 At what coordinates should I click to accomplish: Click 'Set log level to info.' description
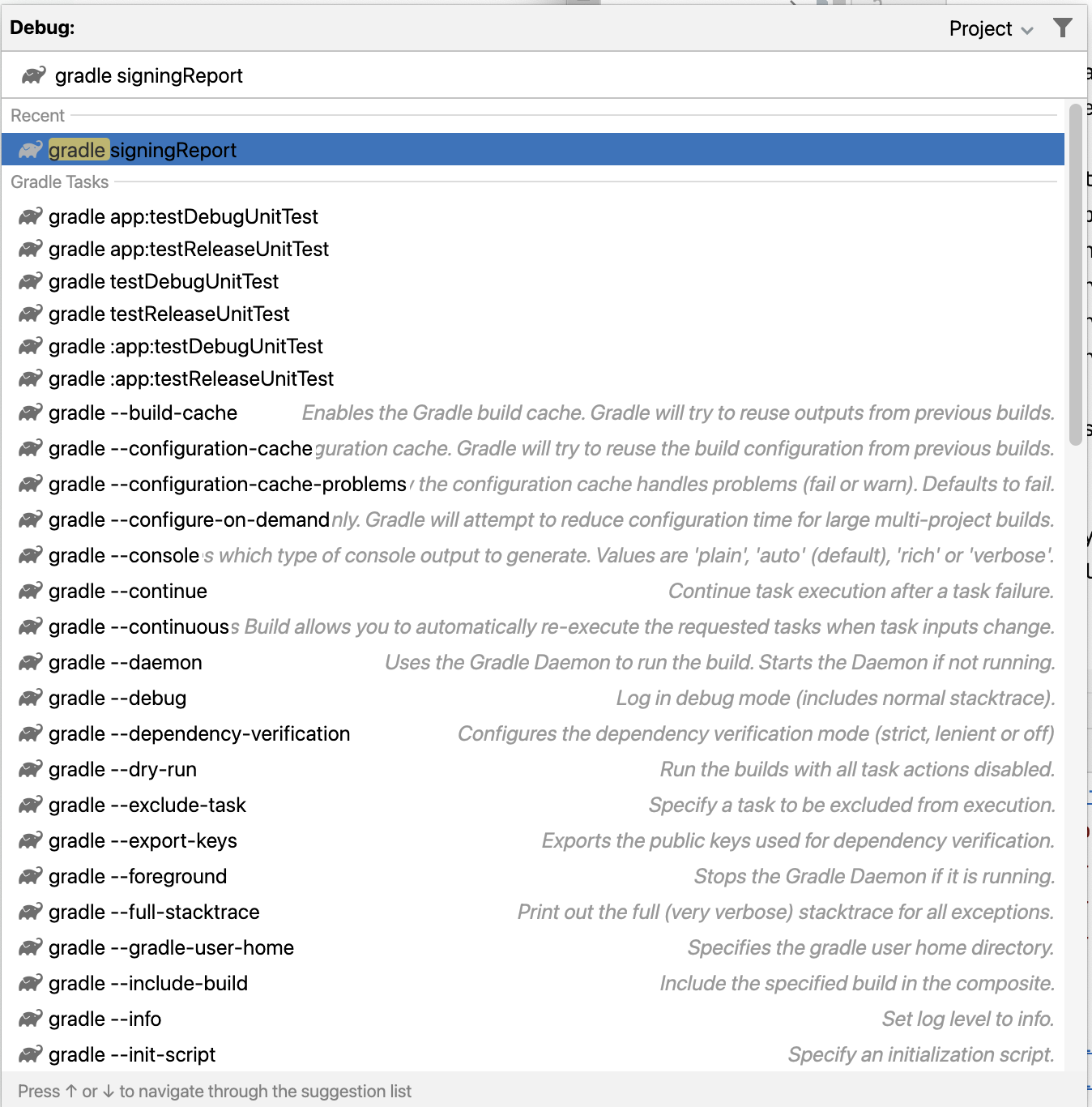click(968, 1019)
